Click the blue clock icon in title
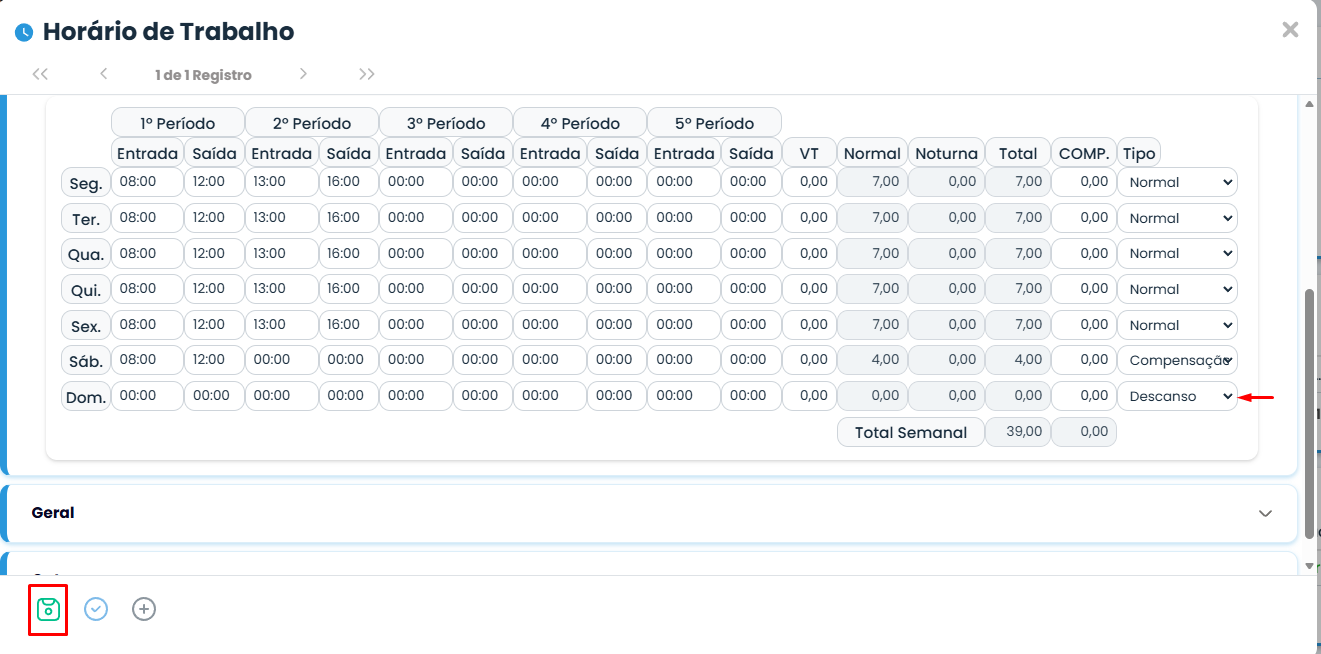The height and width of the screenshot is (654, 1321). pyautogui.click(x=24, y=33)
